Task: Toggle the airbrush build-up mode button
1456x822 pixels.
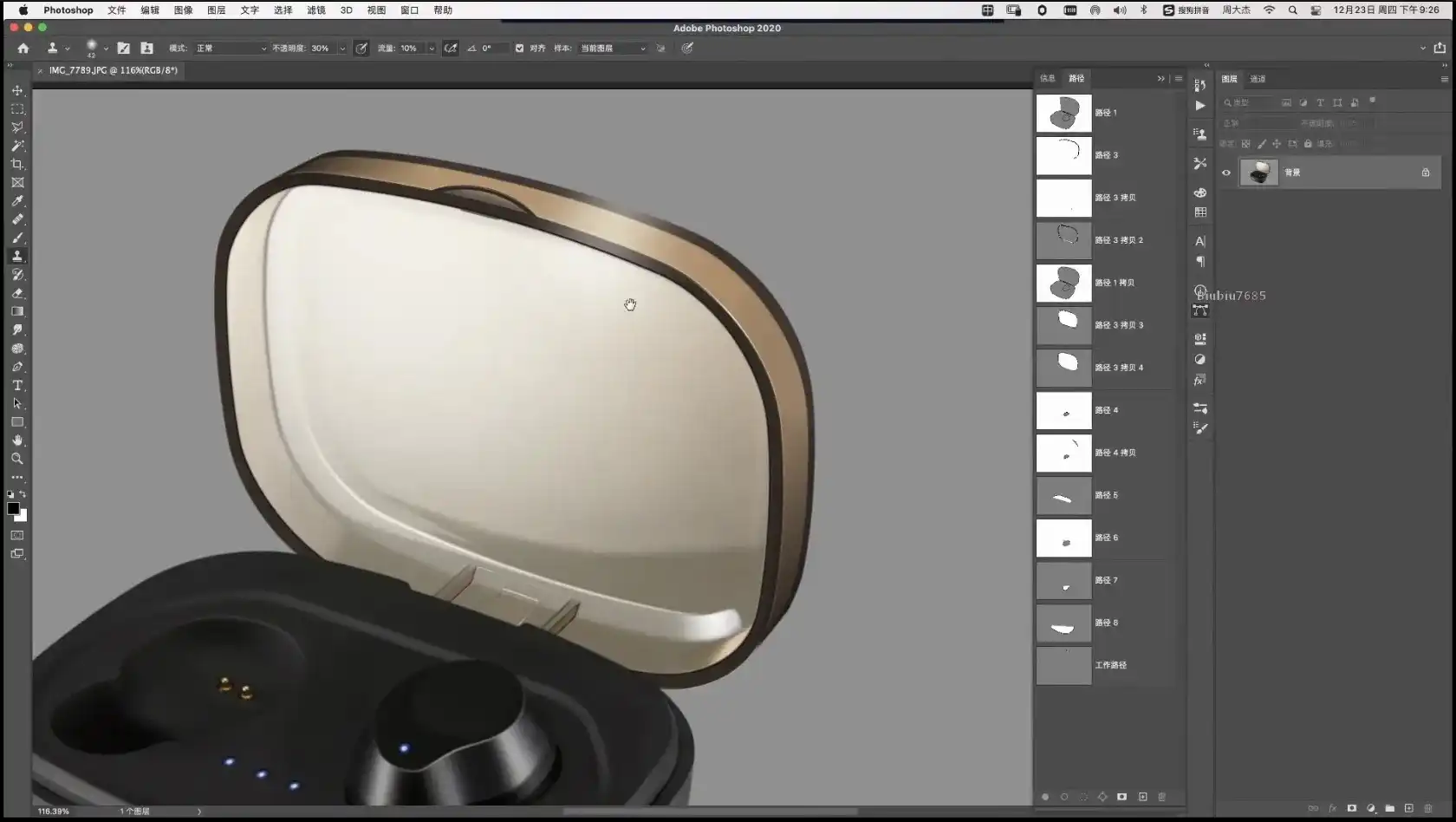Action: tap(451, 49)
